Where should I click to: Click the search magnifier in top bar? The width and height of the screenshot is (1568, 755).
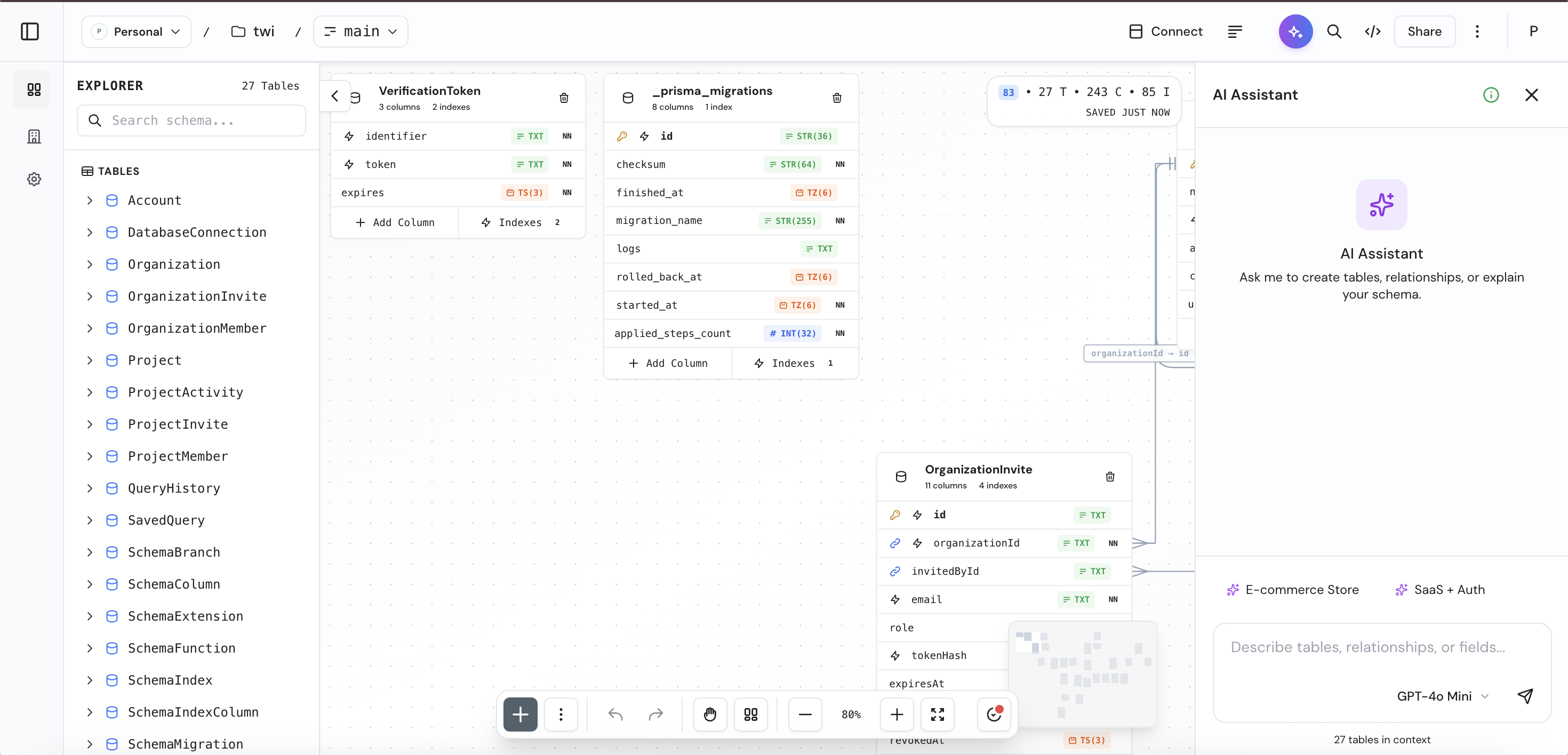coord(1334,31)
